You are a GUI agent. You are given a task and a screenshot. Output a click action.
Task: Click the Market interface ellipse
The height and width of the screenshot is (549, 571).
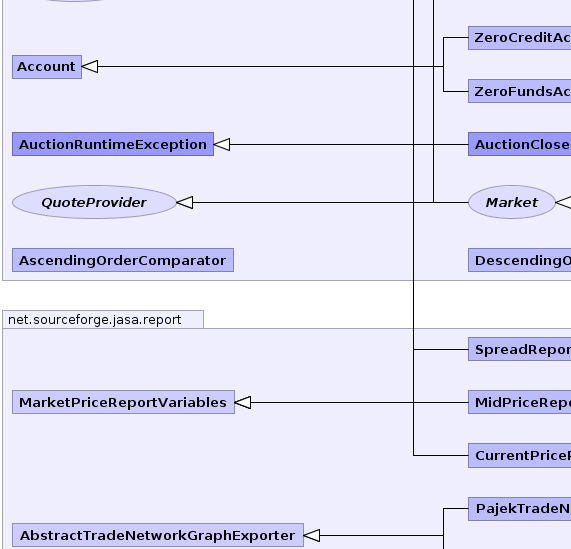coord(512,202)
